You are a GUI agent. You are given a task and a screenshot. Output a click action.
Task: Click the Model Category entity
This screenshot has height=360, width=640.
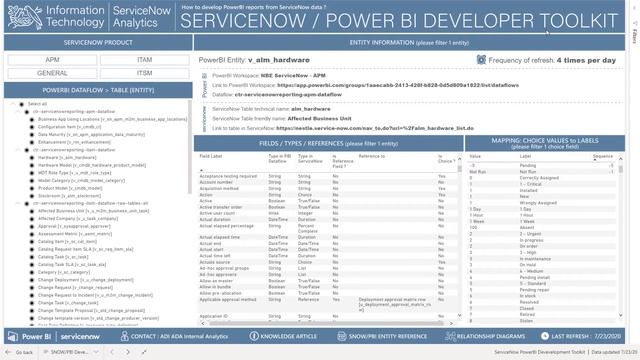coord(81,180)
